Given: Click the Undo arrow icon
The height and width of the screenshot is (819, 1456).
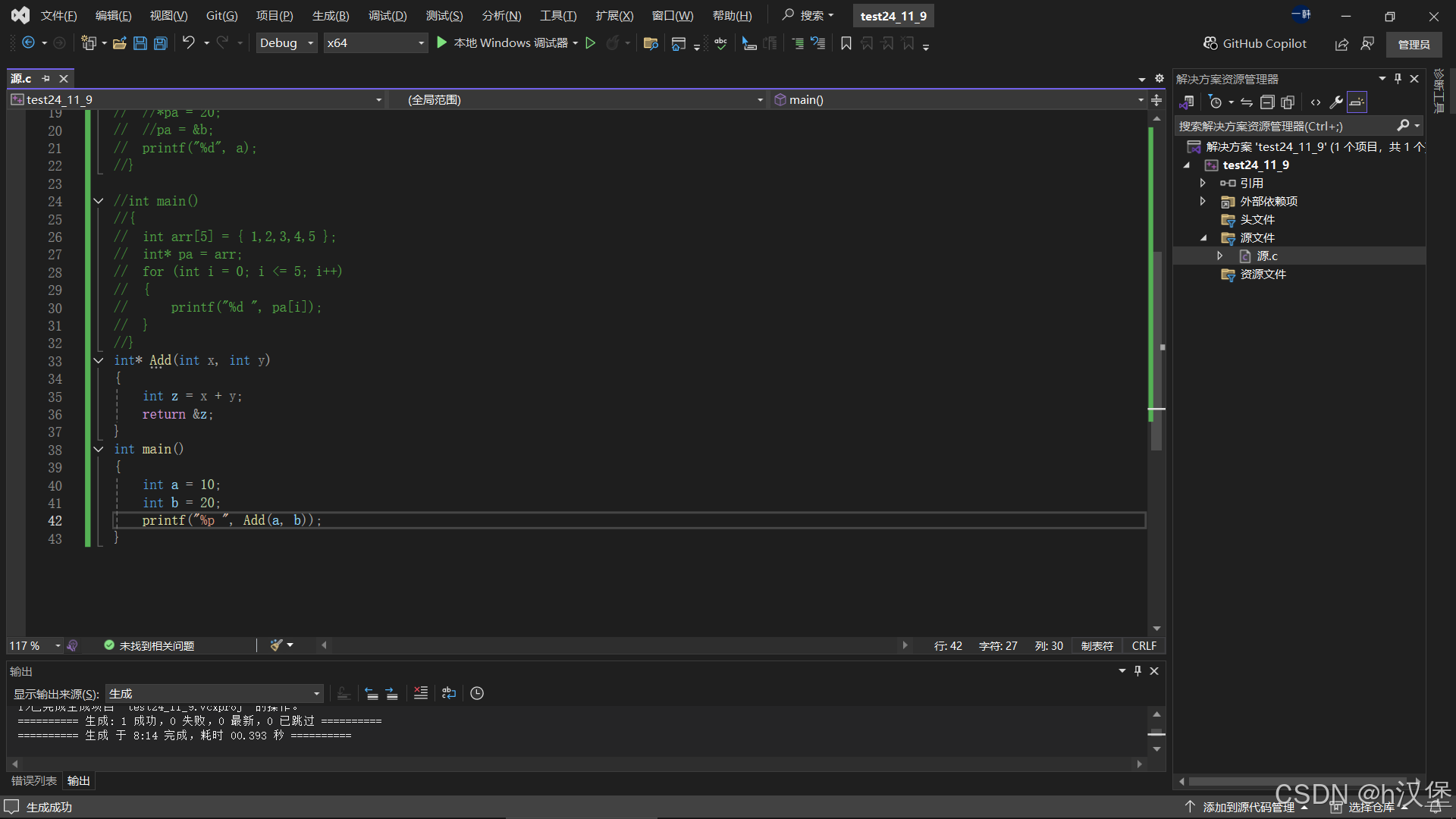Looking at the screenshot, I should click(189, 43).
